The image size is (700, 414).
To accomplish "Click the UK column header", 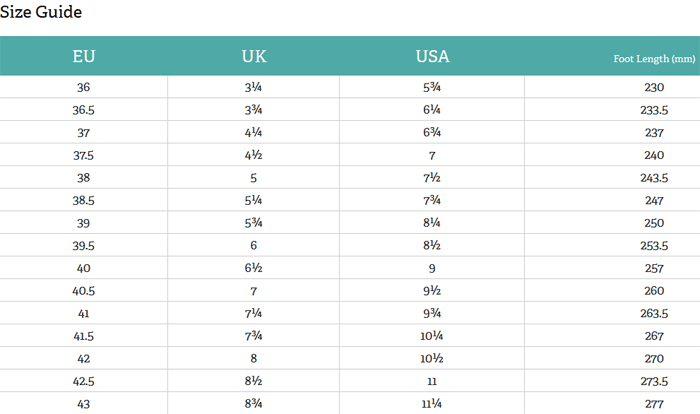I will pos(254,56).
